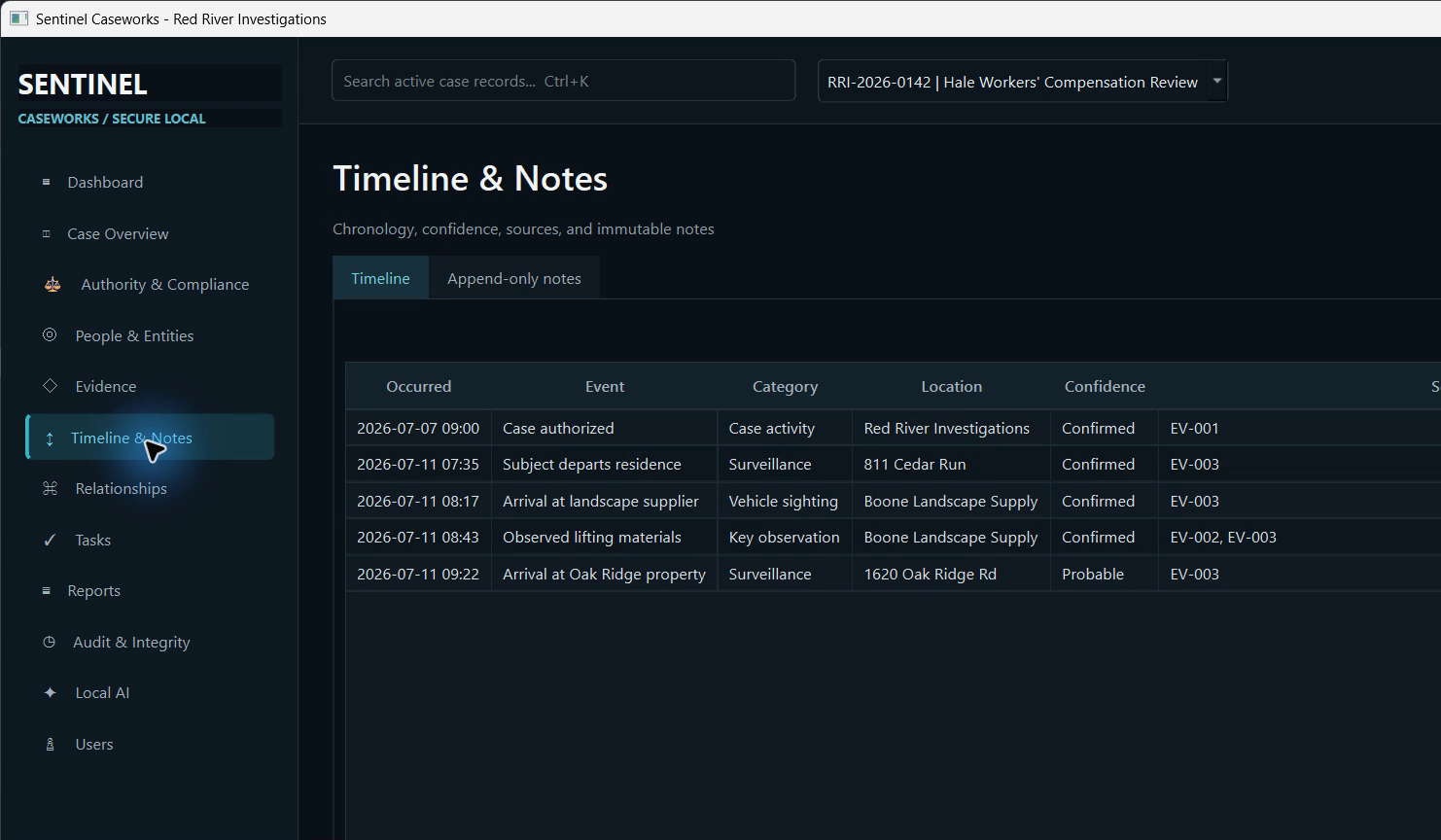Go to Reports

150,590
